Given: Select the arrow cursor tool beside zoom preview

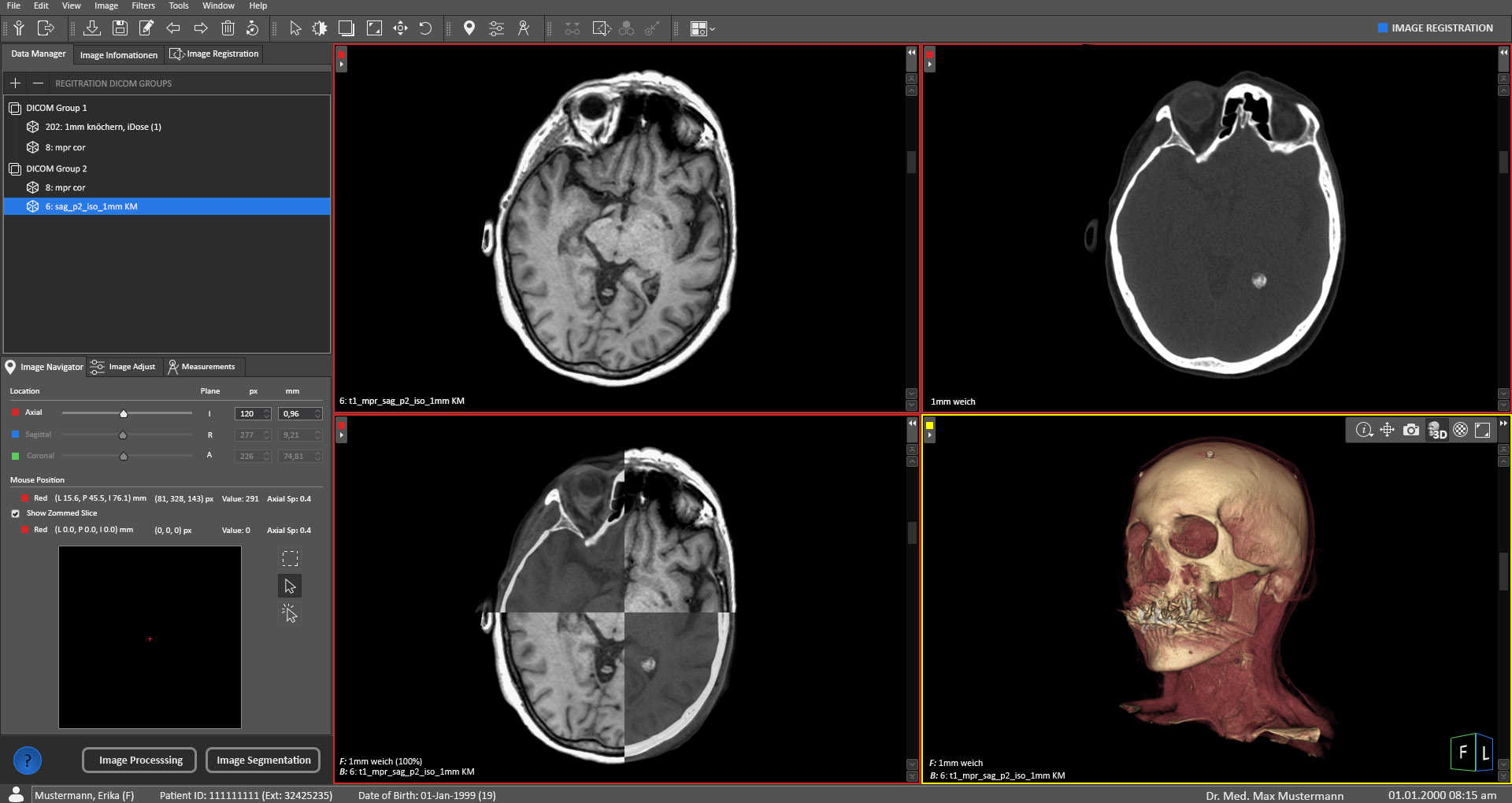Looking at the screenshot, I should click(290, 586).
